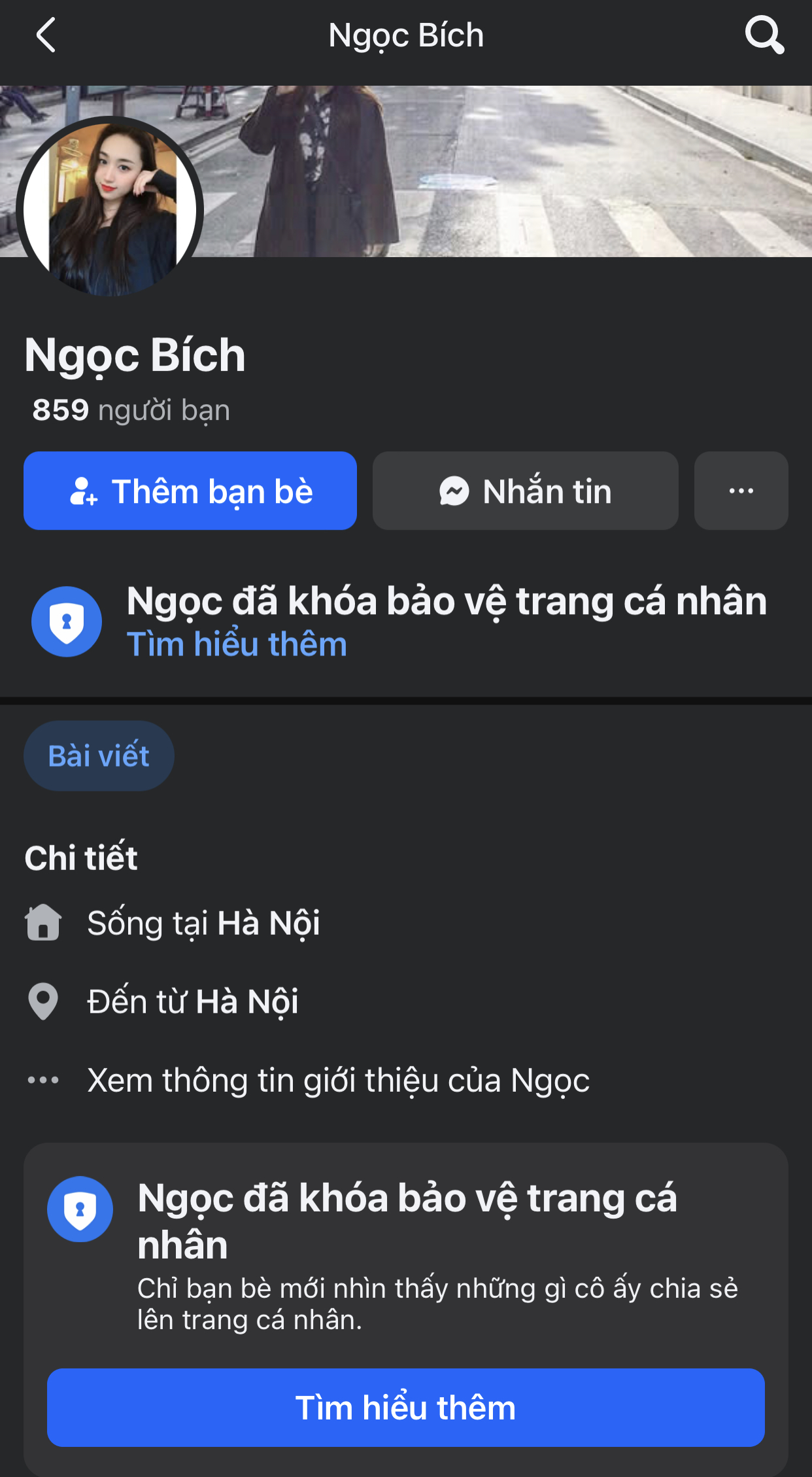812x1477 pixels.
Task: Send a message via Nhắn tin
Action: coord(526,491)
